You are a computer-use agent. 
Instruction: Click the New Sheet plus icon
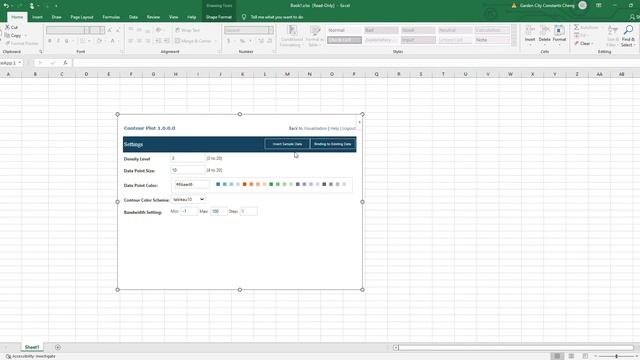[x=58, y=347]
